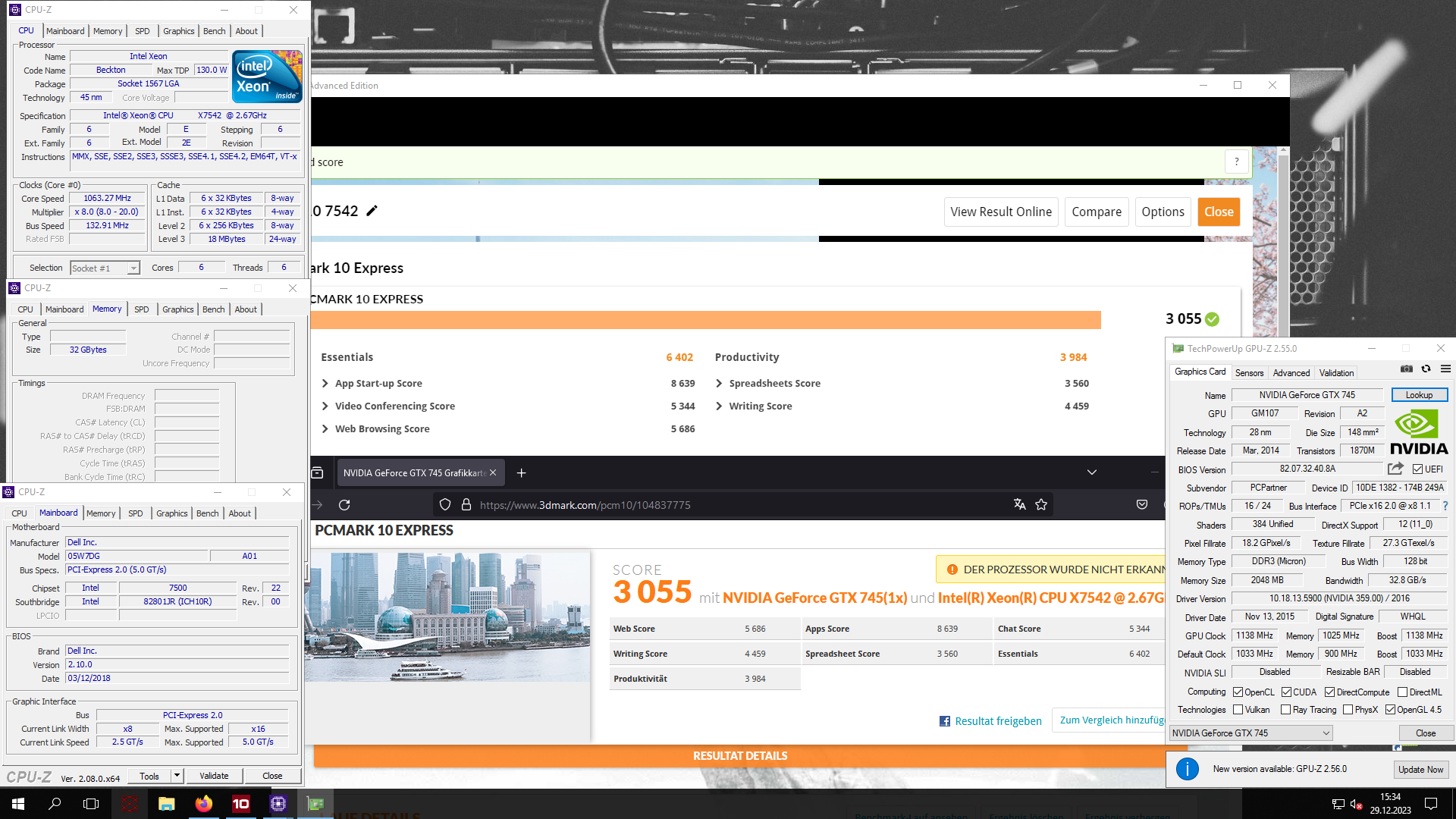The height and width of the screenshot is (819, 1456).
Task: Click the orange Close button in PCMark
Action: 1219,212
